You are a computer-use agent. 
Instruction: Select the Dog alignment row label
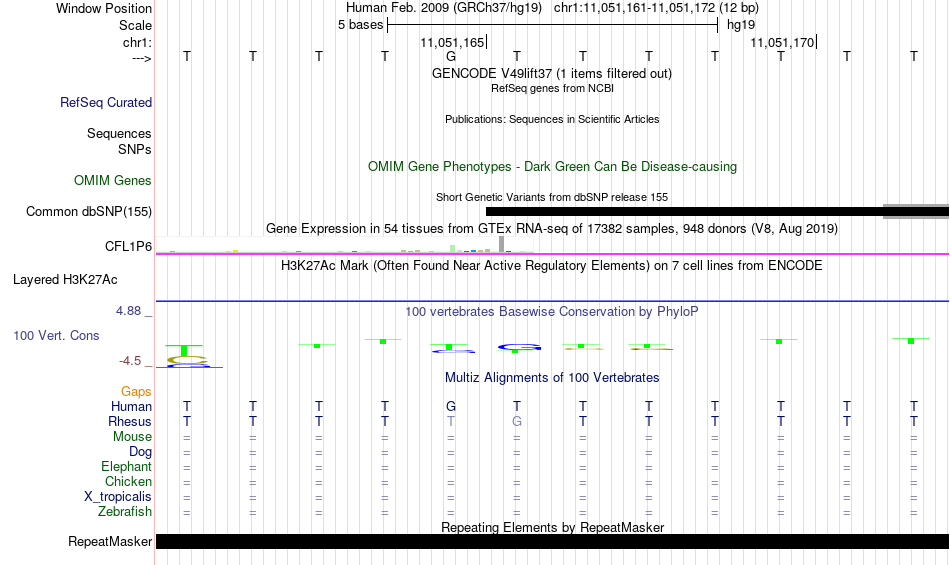point(141,451)
